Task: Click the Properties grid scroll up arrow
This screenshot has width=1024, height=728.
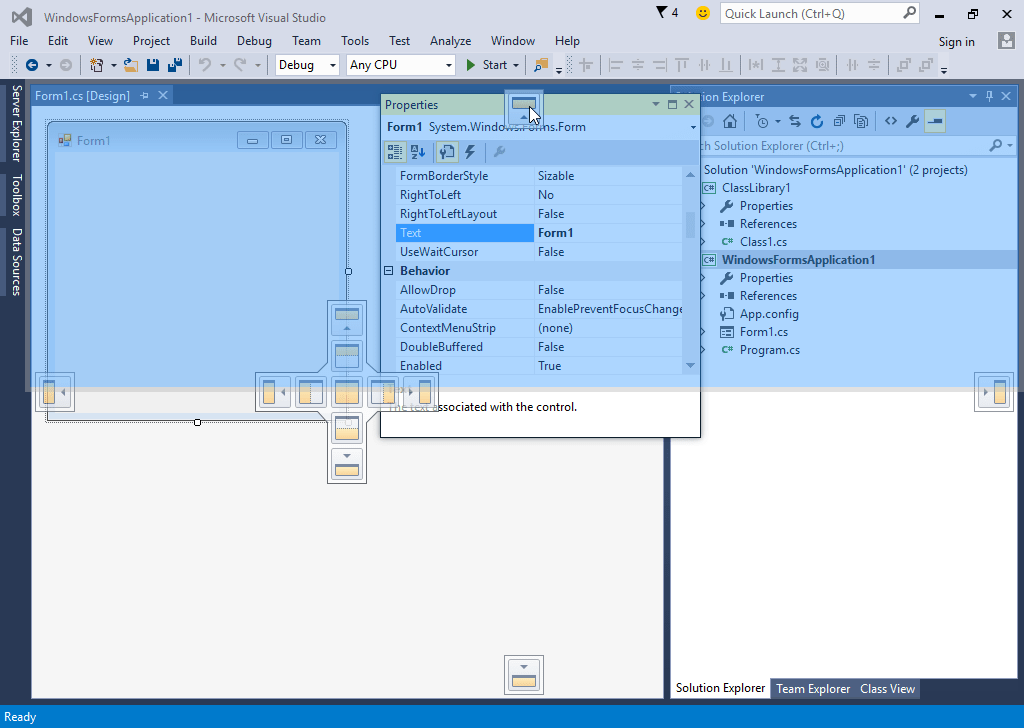Action: pyautogui.click(x=690, y=175)
